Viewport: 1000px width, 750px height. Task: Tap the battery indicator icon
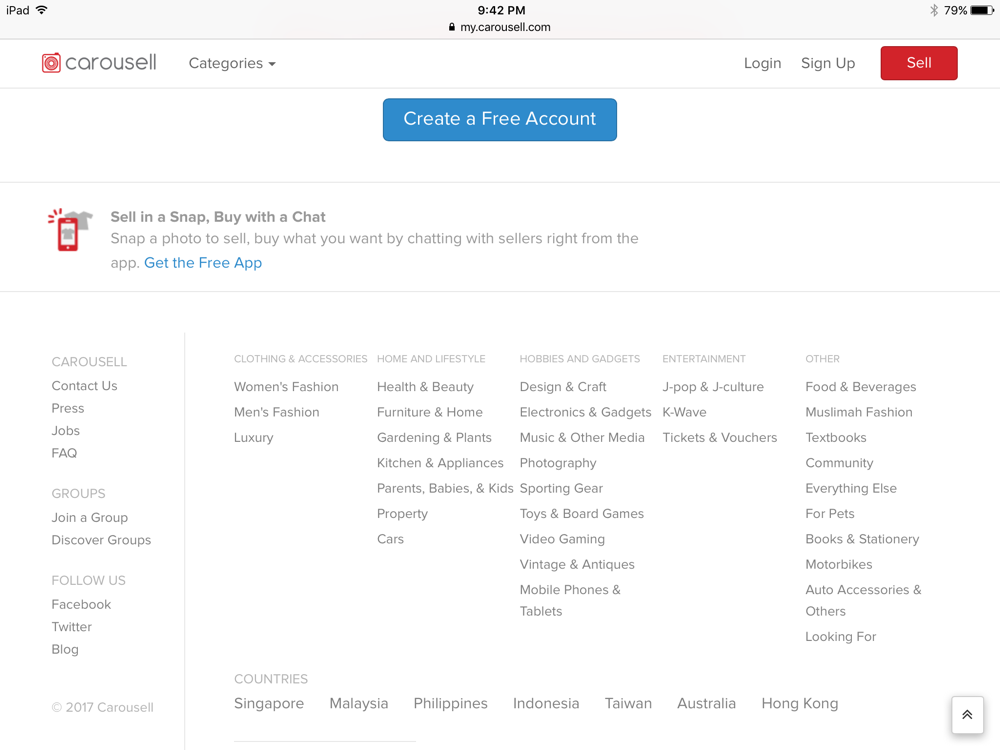point(982,10)
